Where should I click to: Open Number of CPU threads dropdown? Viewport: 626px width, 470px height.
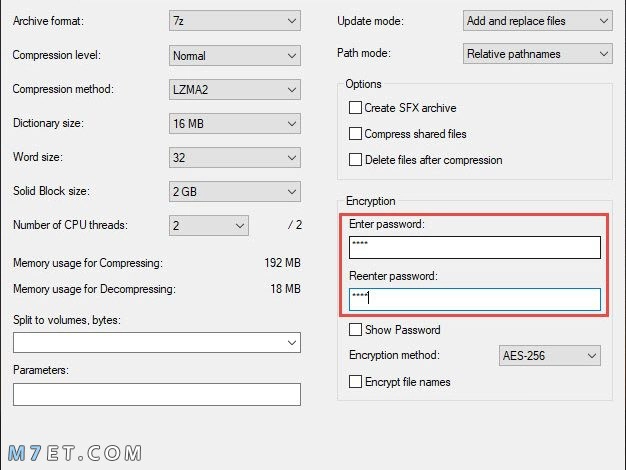point(209,226)
